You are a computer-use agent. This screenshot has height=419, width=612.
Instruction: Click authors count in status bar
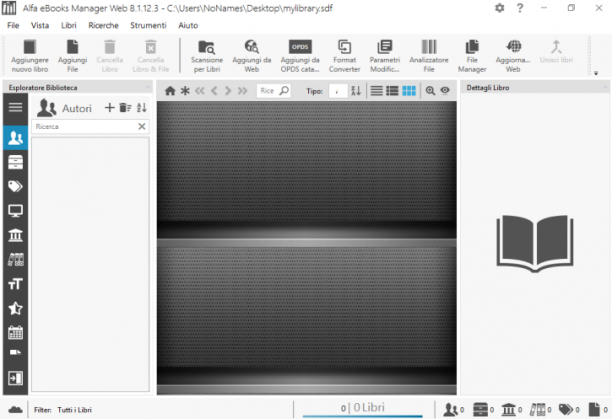tap(454, 410)
